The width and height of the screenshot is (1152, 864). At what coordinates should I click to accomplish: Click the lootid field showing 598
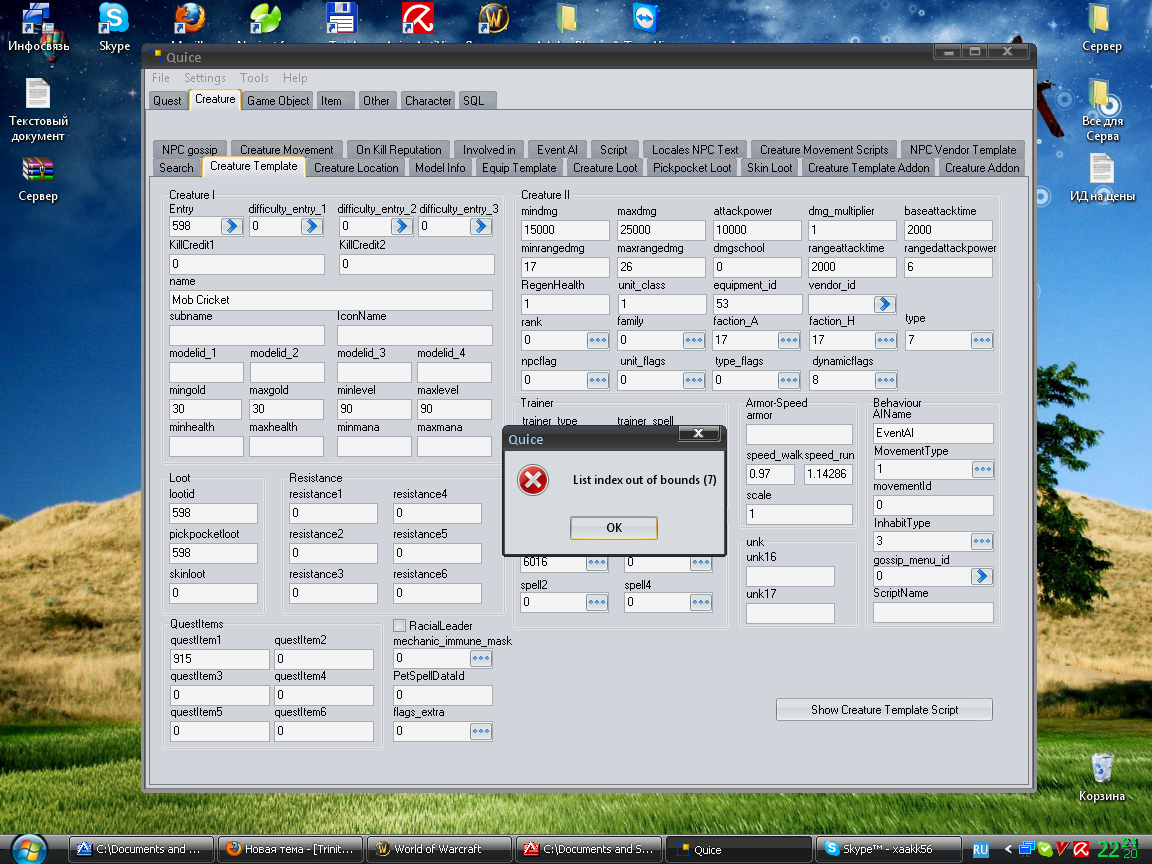tap(213, 513)
